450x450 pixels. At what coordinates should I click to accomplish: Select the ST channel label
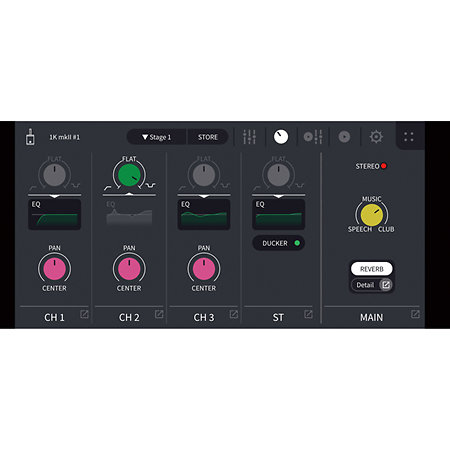pos(278,317)
